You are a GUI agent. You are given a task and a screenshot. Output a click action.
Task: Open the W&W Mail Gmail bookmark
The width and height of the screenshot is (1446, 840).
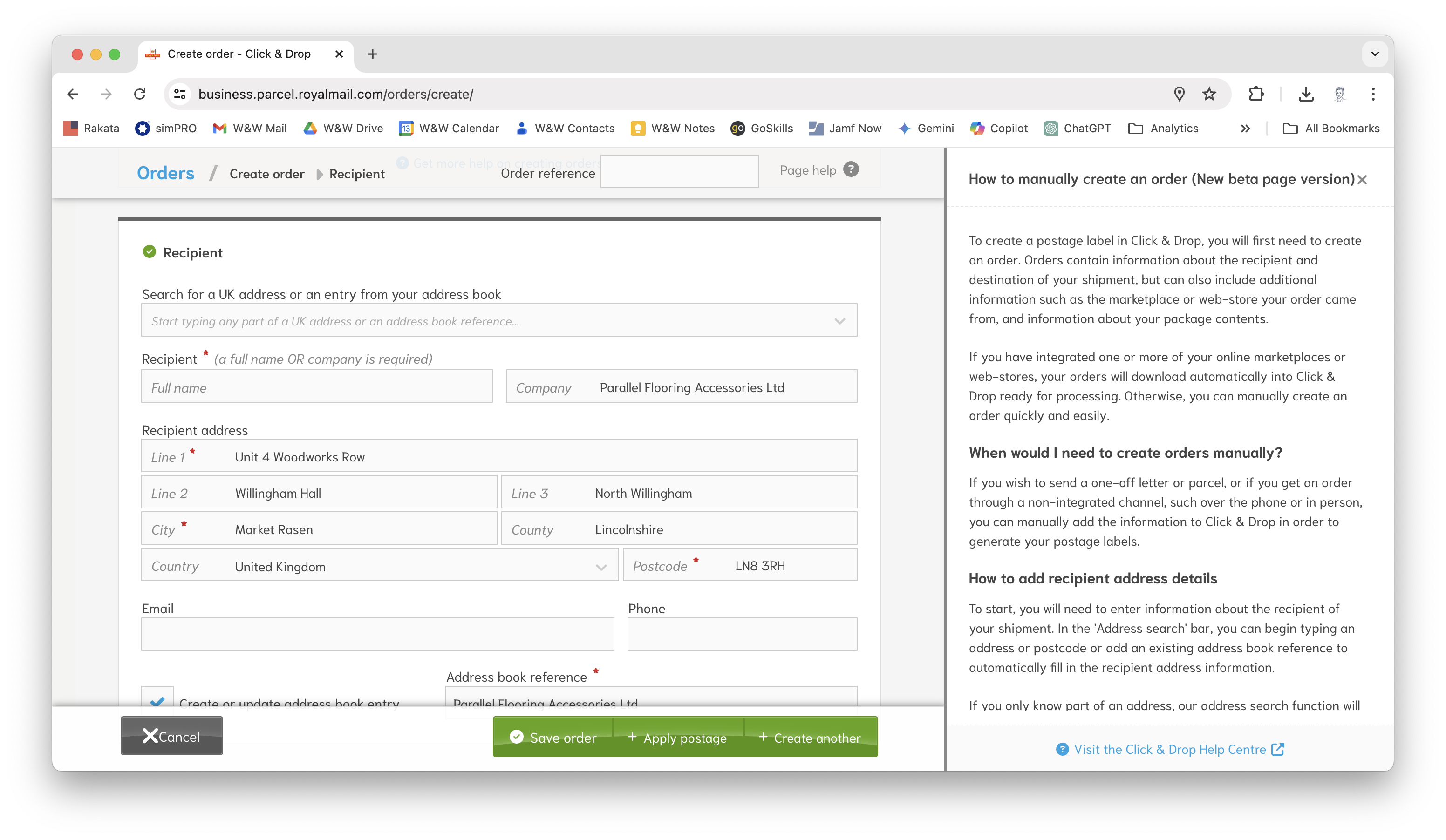coord(249,129)
